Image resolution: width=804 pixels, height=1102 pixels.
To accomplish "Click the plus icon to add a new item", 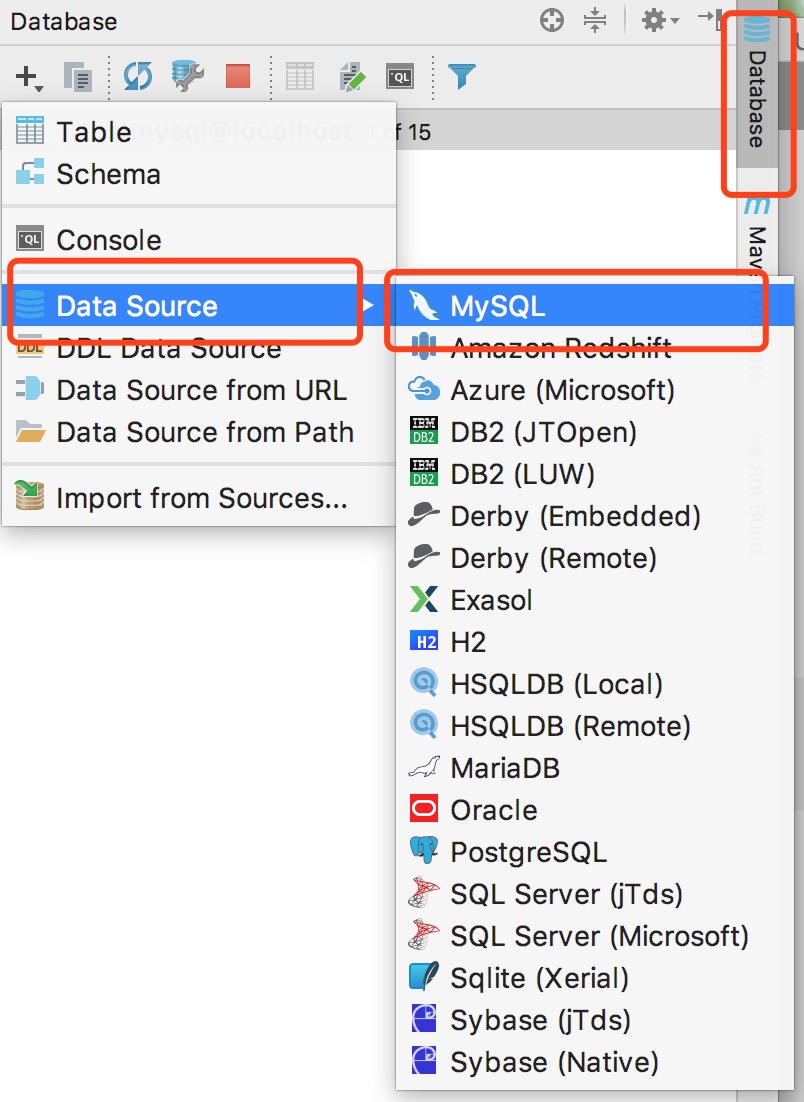I will [x=28, y=77].
